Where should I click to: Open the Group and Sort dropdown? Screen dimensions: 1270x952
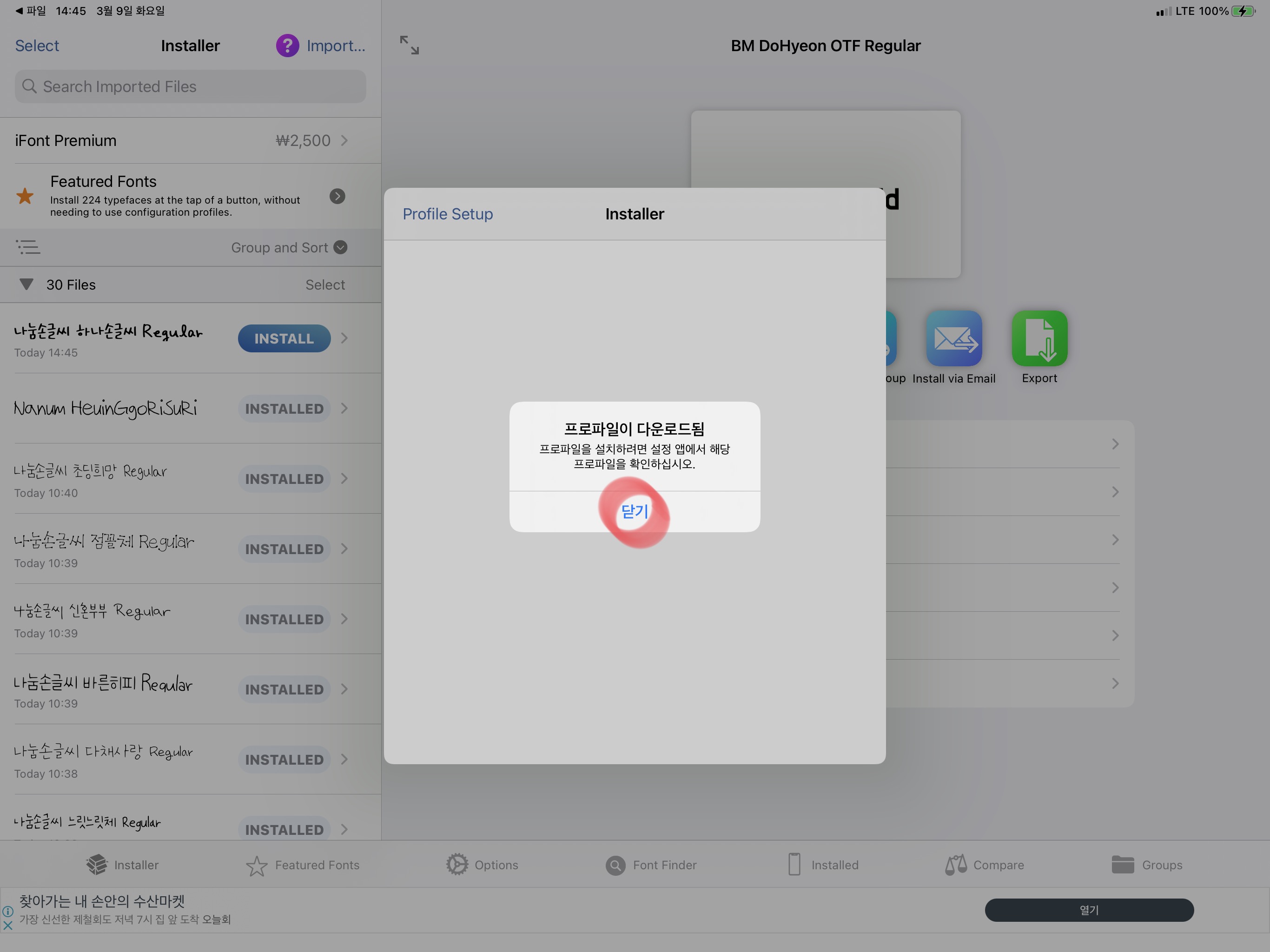289,247
